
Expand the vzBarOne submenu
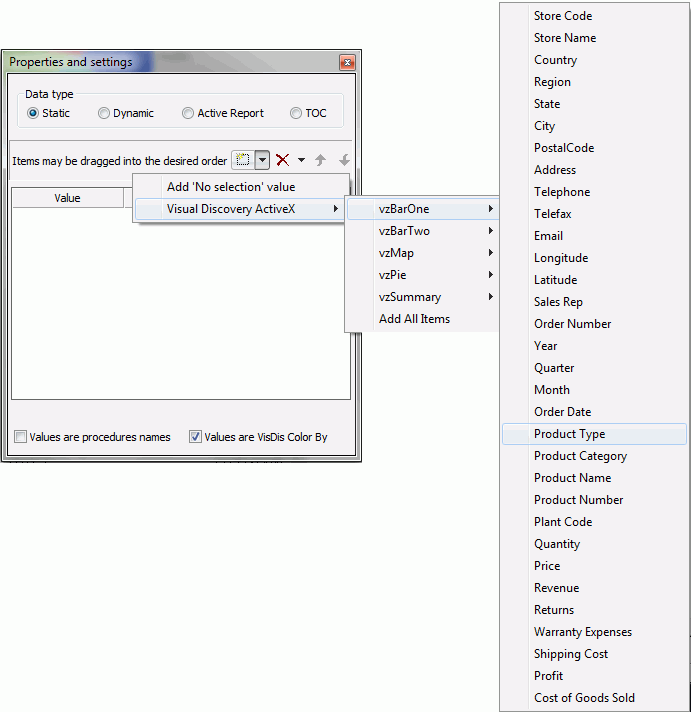click(x=423, y=209)
